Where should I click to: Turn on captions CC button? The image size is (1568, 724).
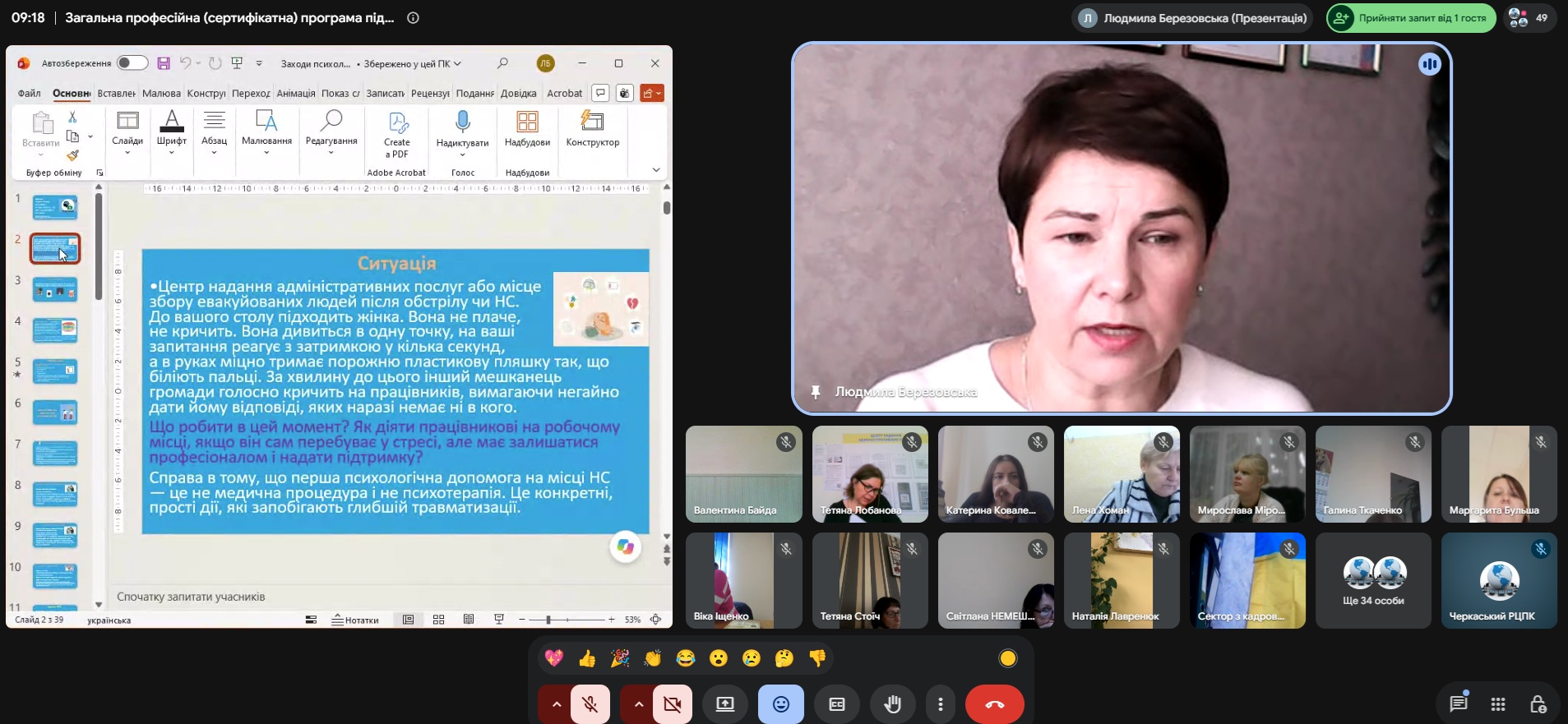pos(837,704)
